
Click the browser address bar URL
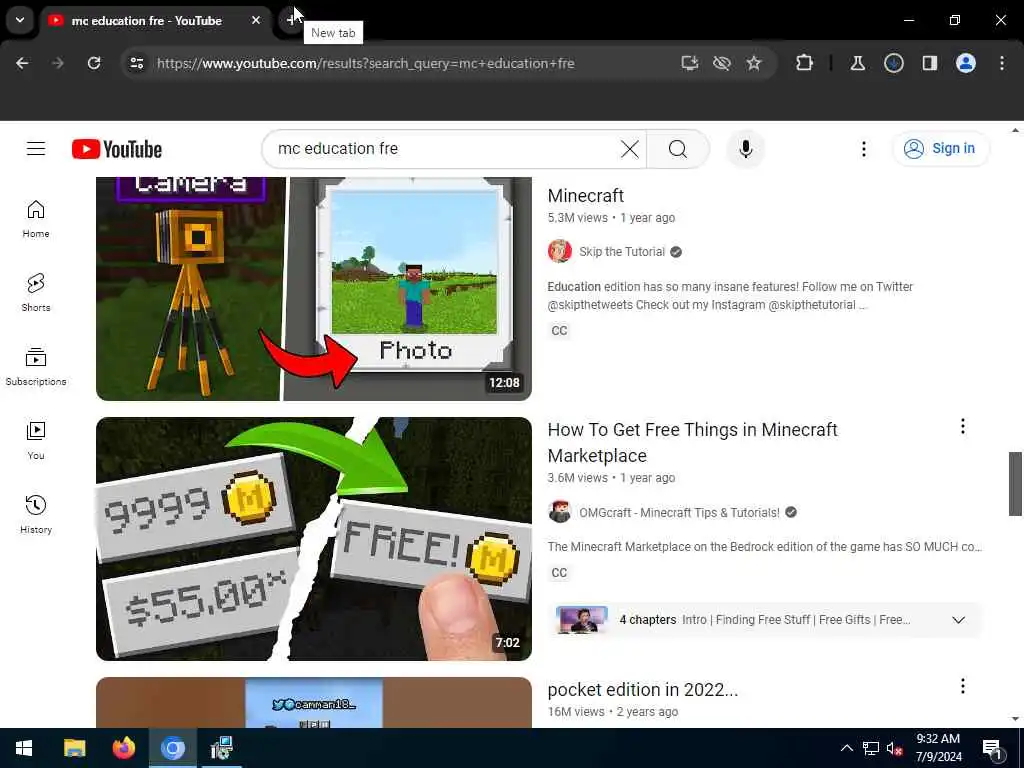[366, 63]
